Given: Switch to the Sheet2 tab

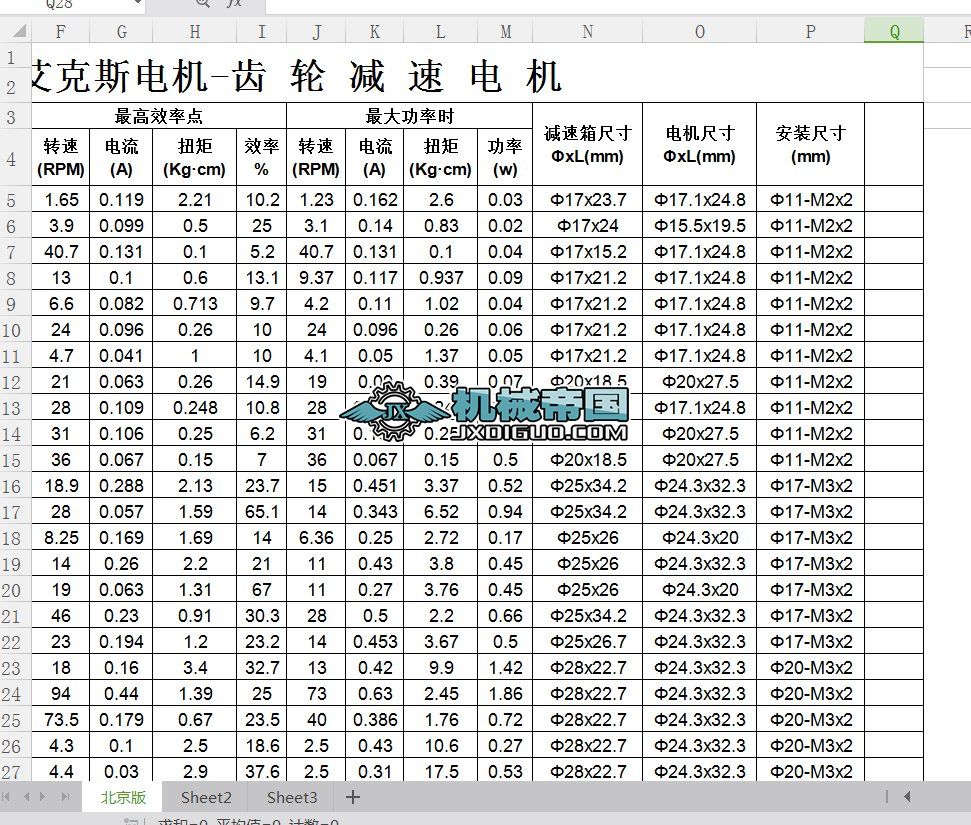Looking at the screenshot, I should [x=205, y=798].
